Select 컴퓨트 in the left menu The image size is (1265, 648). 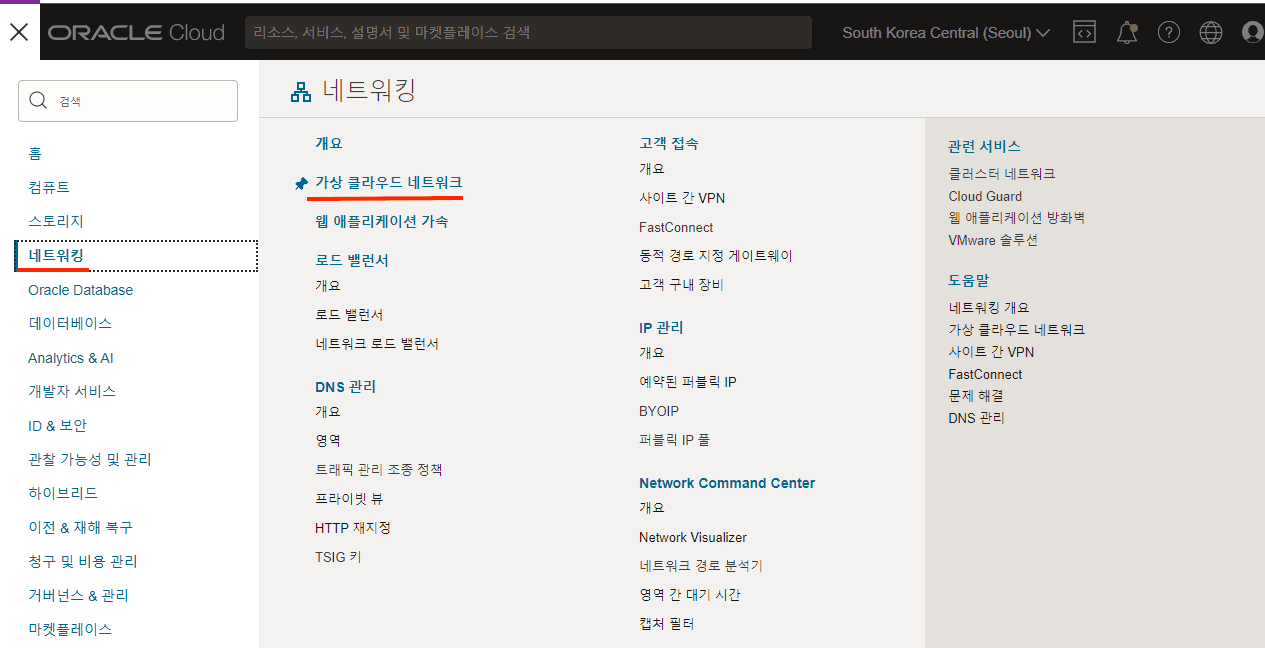point(49,187)
